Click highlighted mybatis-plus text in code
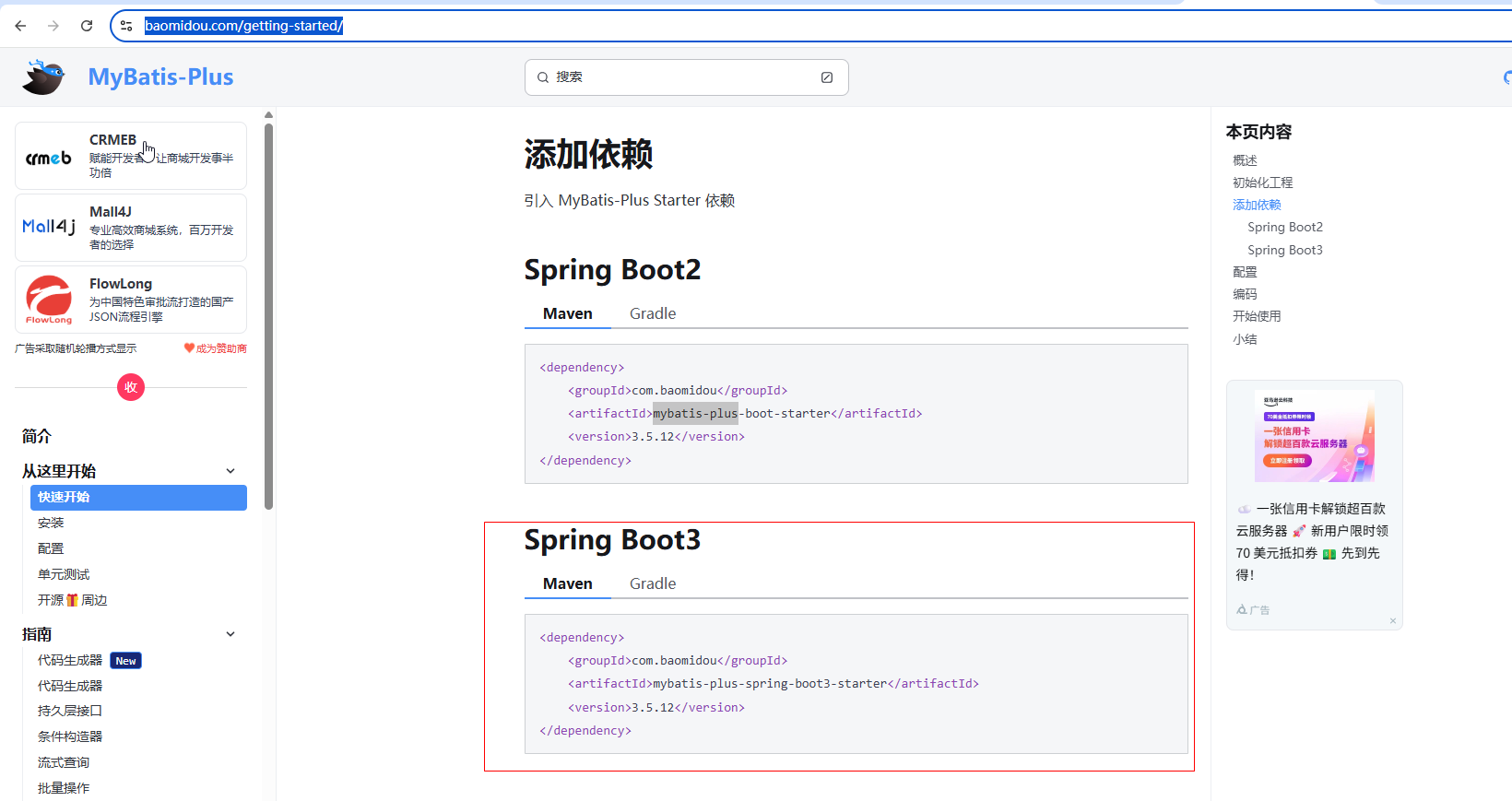Viewport: 1512px width, 801px height. point(695,413)
